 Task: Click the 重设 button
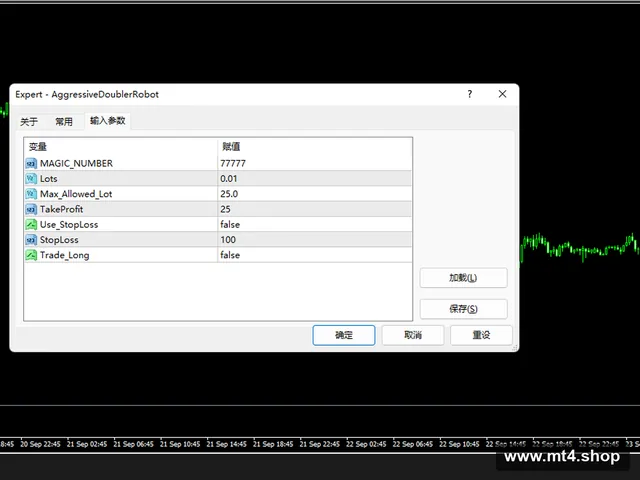pyautogui.click(x=481, y=335)
